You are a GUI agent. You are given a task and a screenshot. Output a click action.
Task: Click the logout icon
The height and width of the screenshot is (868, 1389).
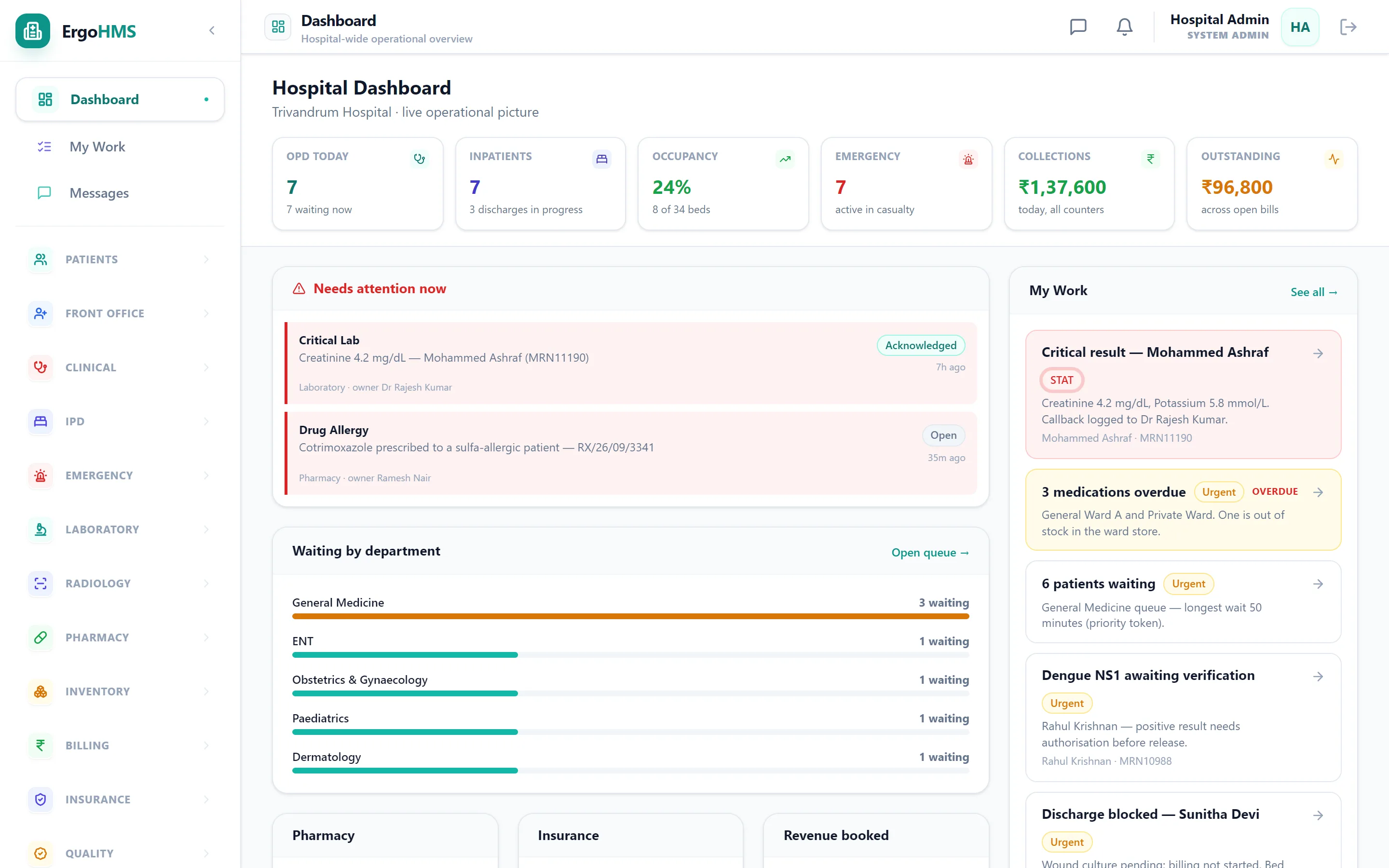pos(1348,27)
